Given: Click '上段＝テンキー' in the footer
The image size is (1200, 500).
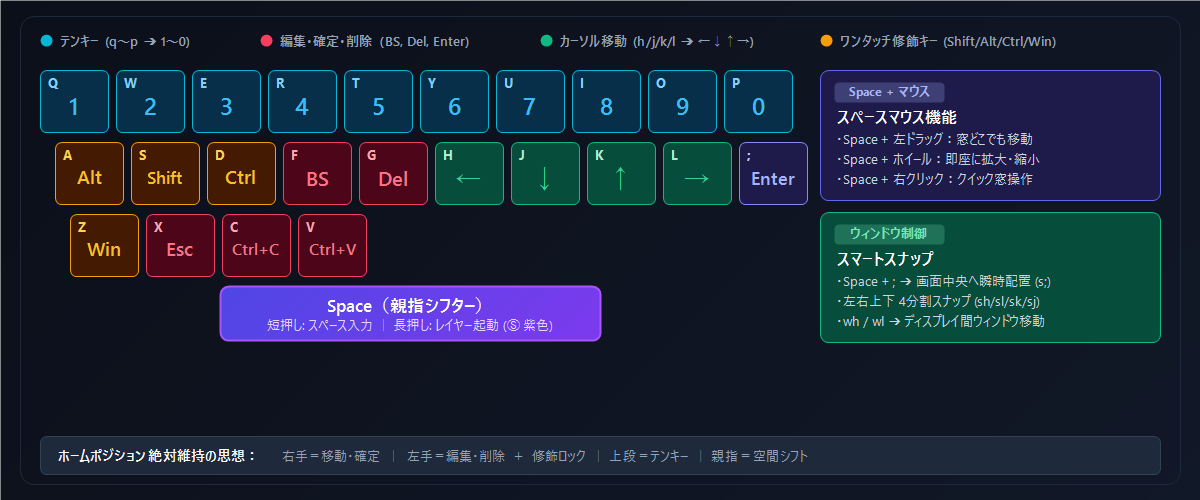Looking at the screenshot, I should [x=649, y=455].
